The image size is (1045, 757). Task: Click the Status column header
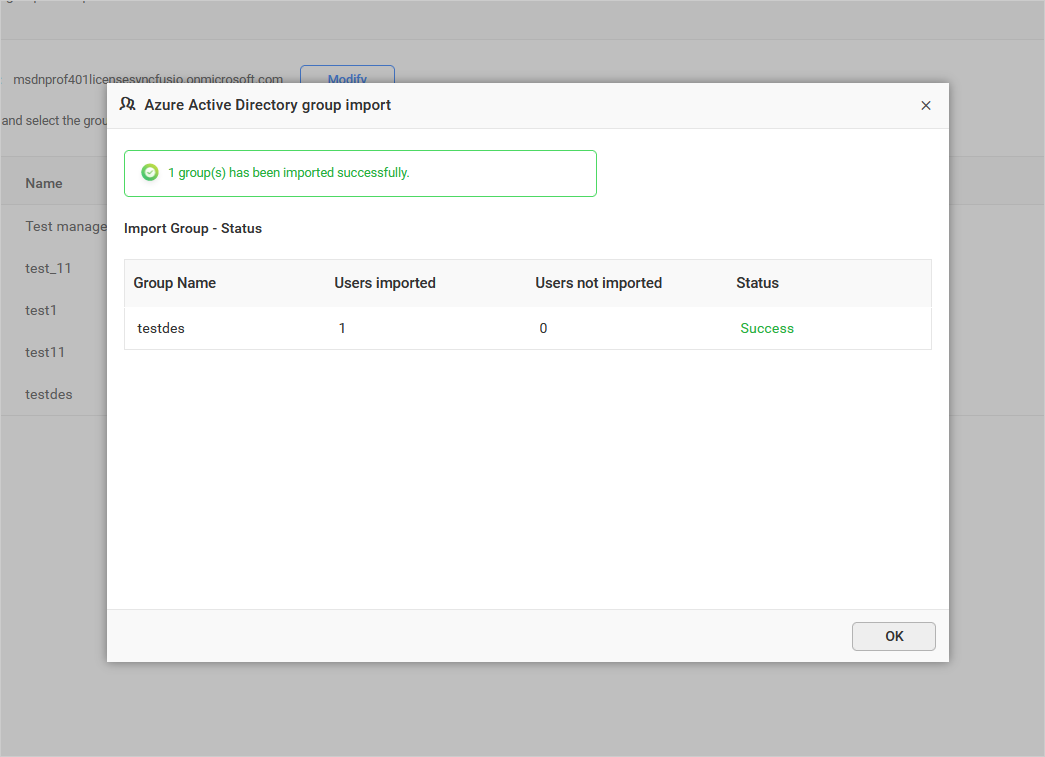click(x=757, y=283)
